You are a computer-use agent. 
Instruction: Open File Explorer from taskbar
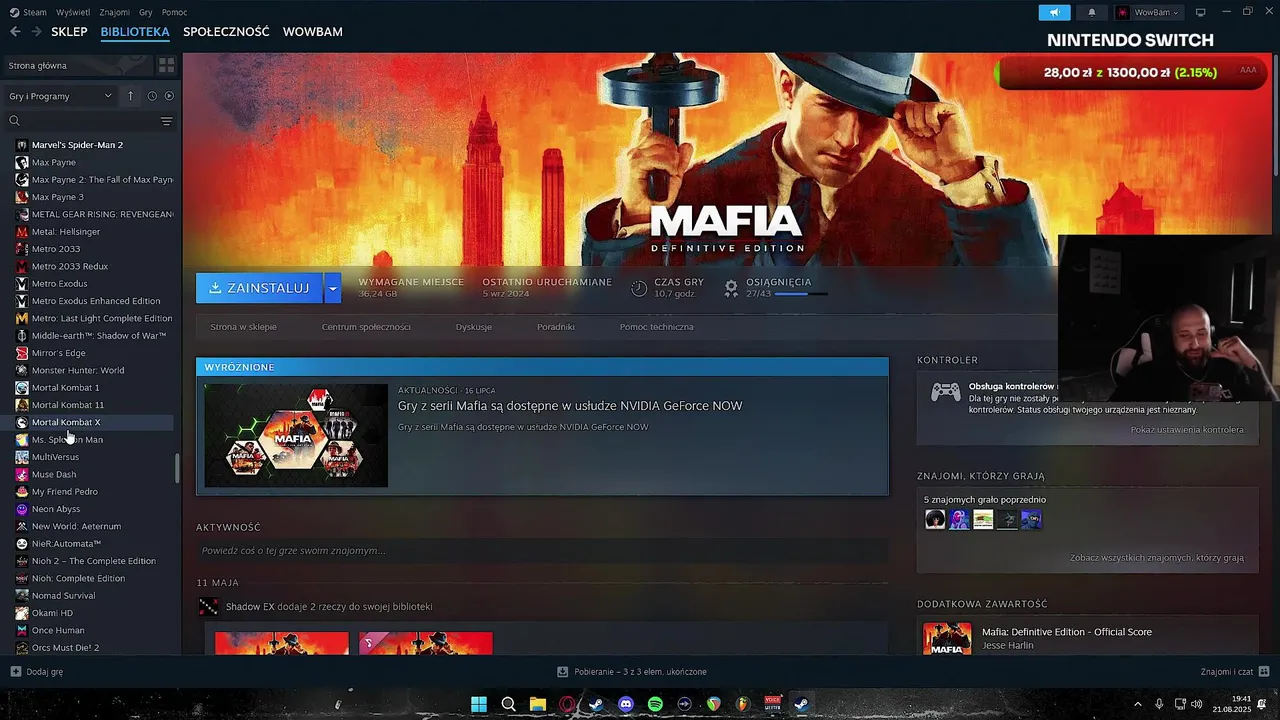click(537, 704)
